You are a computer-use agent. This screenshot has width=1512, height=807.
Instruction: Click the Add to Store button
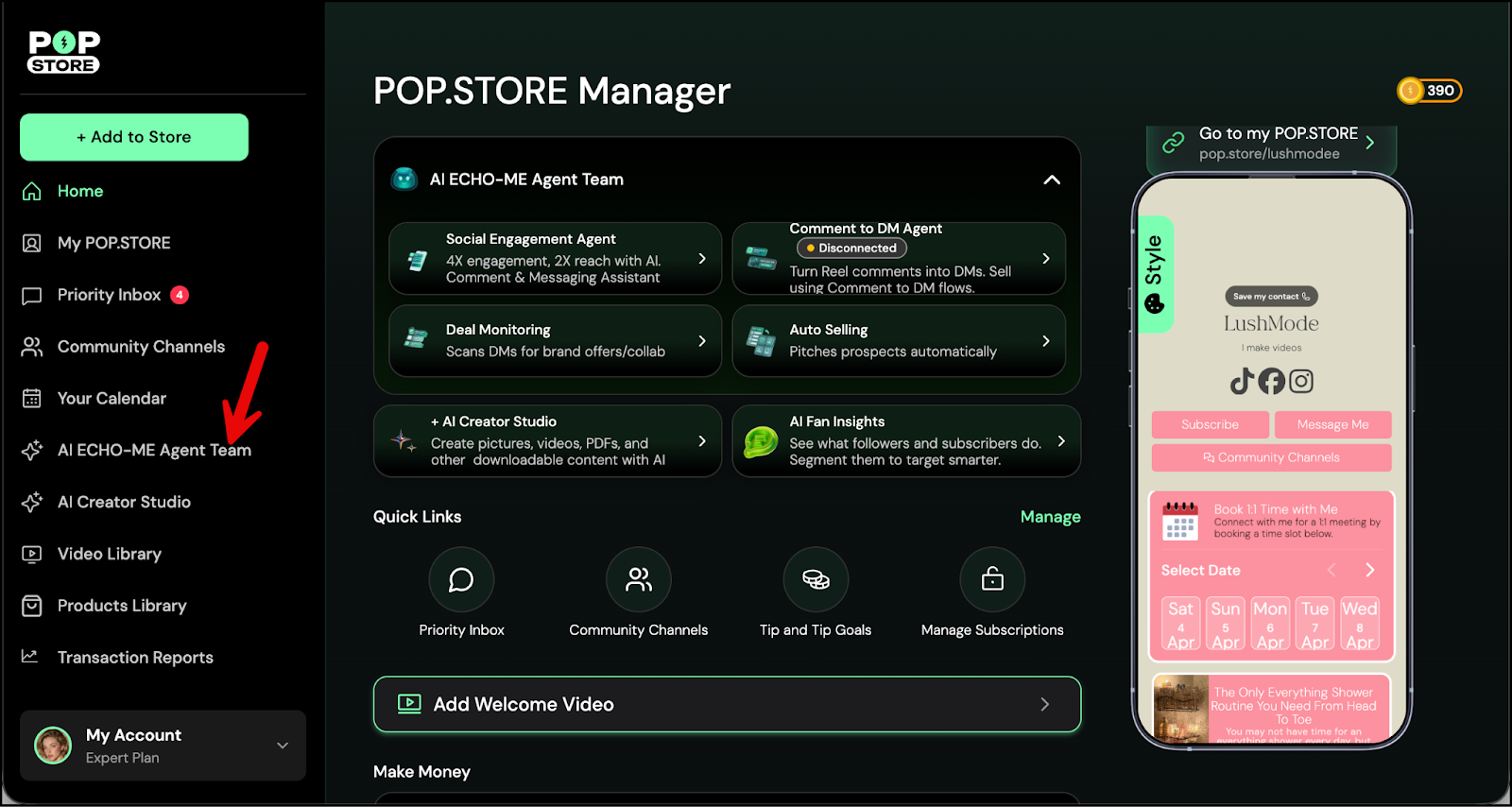click(x=134, y=137)
